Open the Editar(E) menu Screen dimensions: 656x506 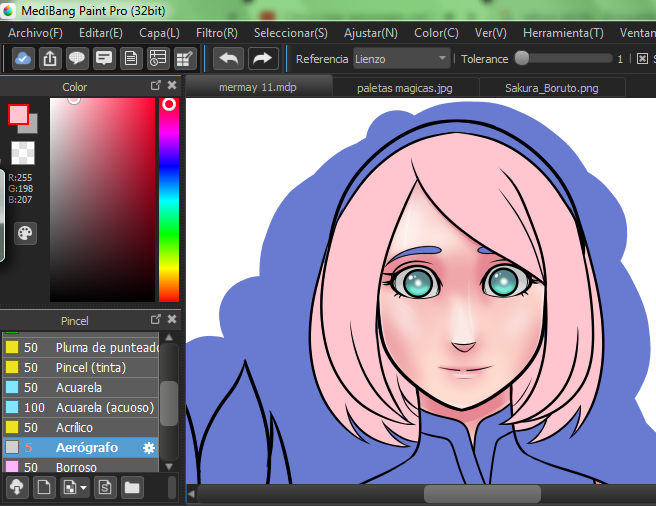[x=101, y=33]
